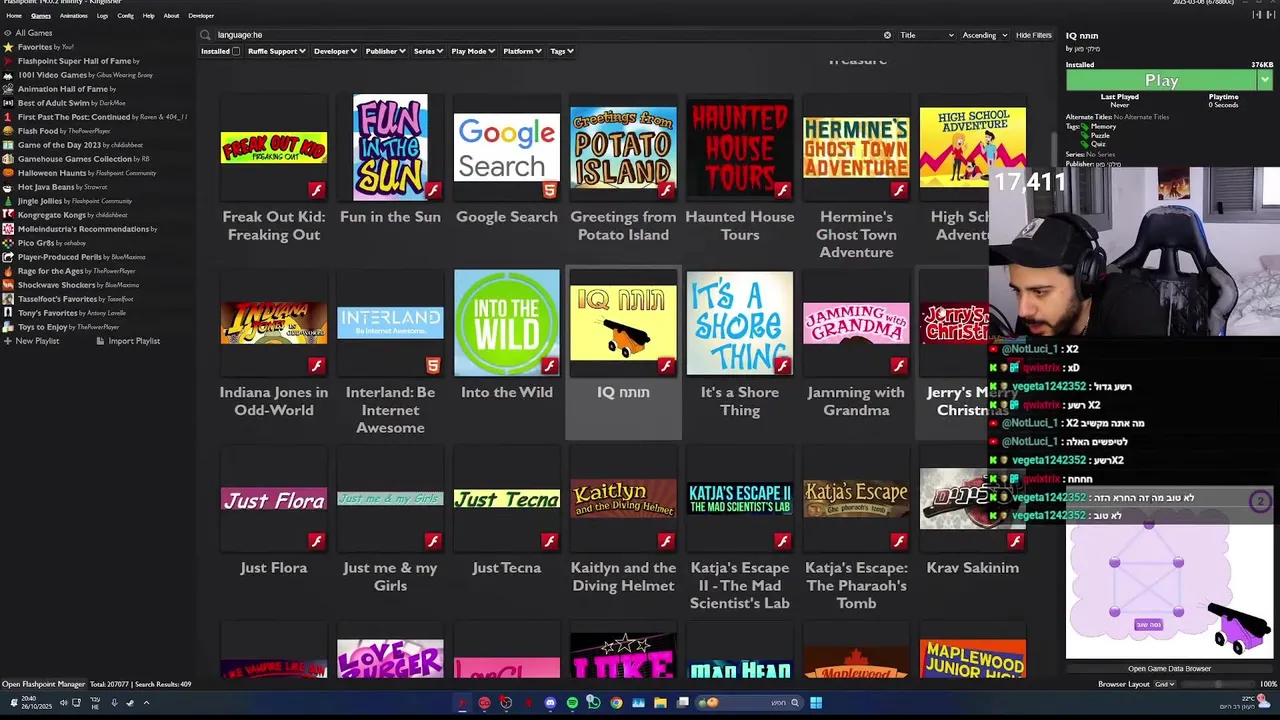Go to the Home menu tab
Image resolution: width=1280 pixels, height=720 pixels.
point(14,16)
